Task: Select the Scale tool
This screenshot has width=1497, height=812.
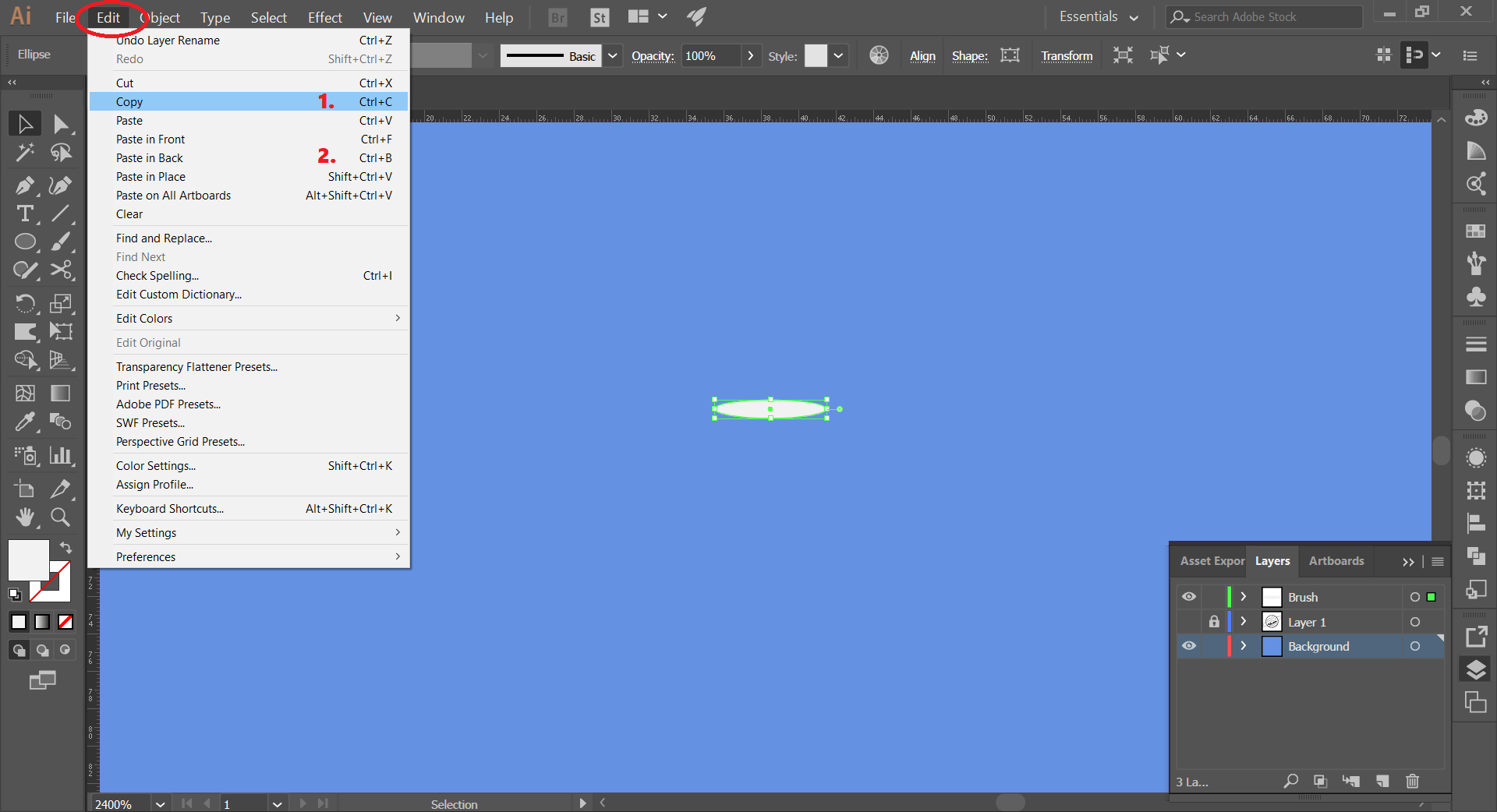Action: click(61, 303)
